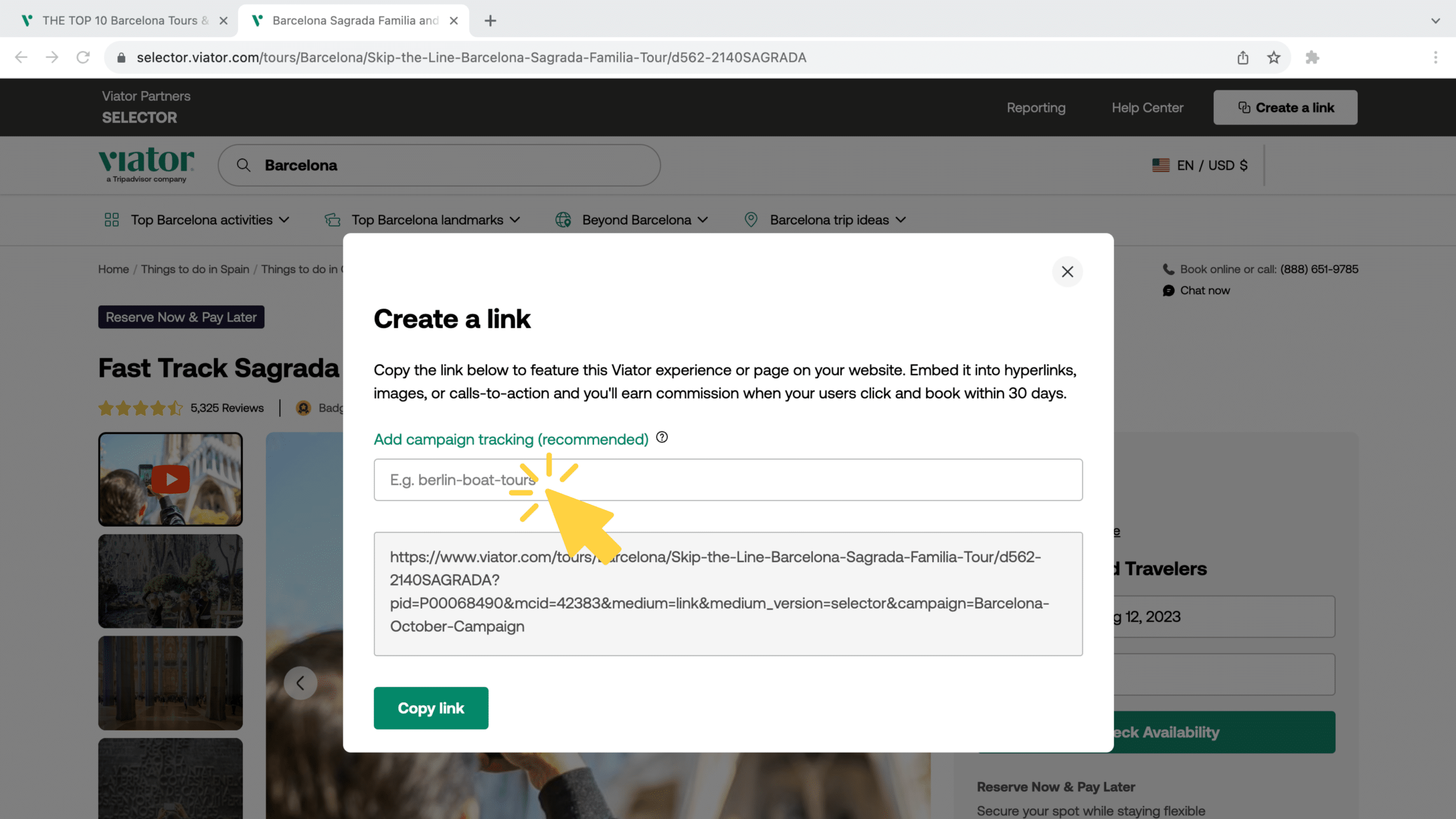Image resolution: width=1456 pixels, height=819 pixels.
Task: Click the previous photo arrow
Action: (300, 683)
